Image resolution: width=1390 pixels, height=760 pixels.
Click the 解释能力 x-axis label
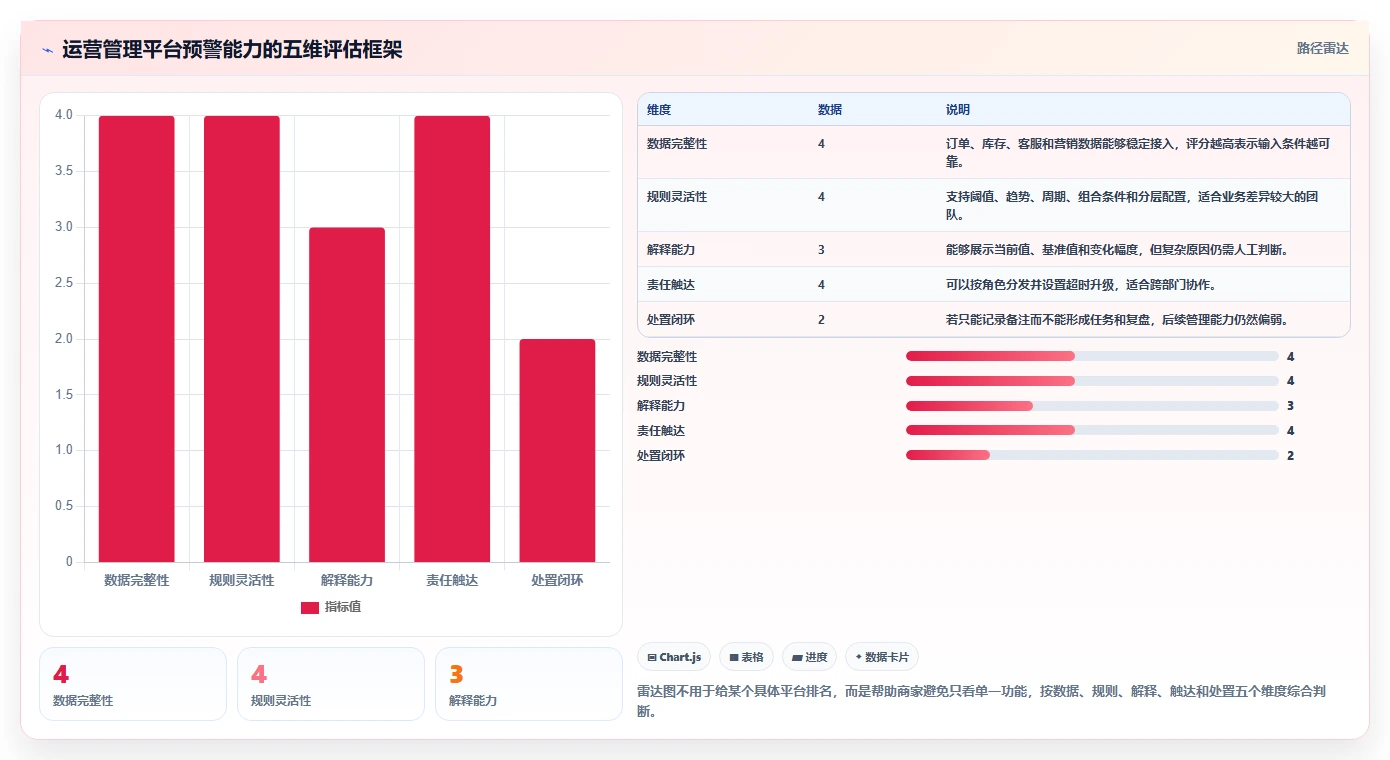[x=347, y=580]
